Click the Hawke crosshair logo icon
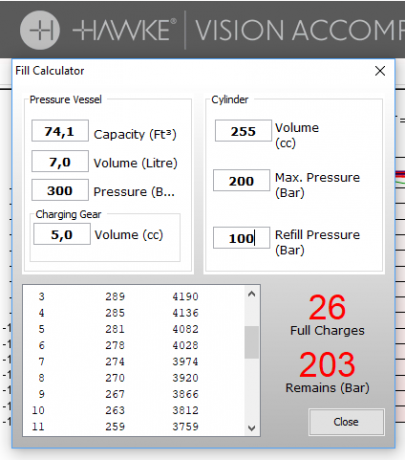405x460 pixels. coord(40,30)
